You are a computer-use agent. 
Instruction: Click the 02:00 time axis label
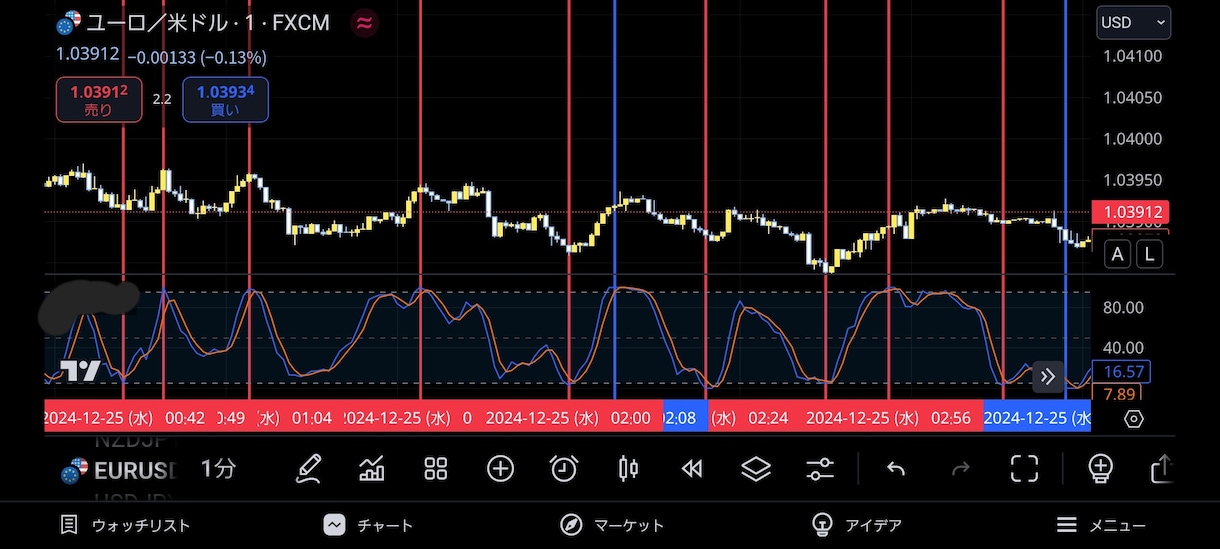(631, 418)
